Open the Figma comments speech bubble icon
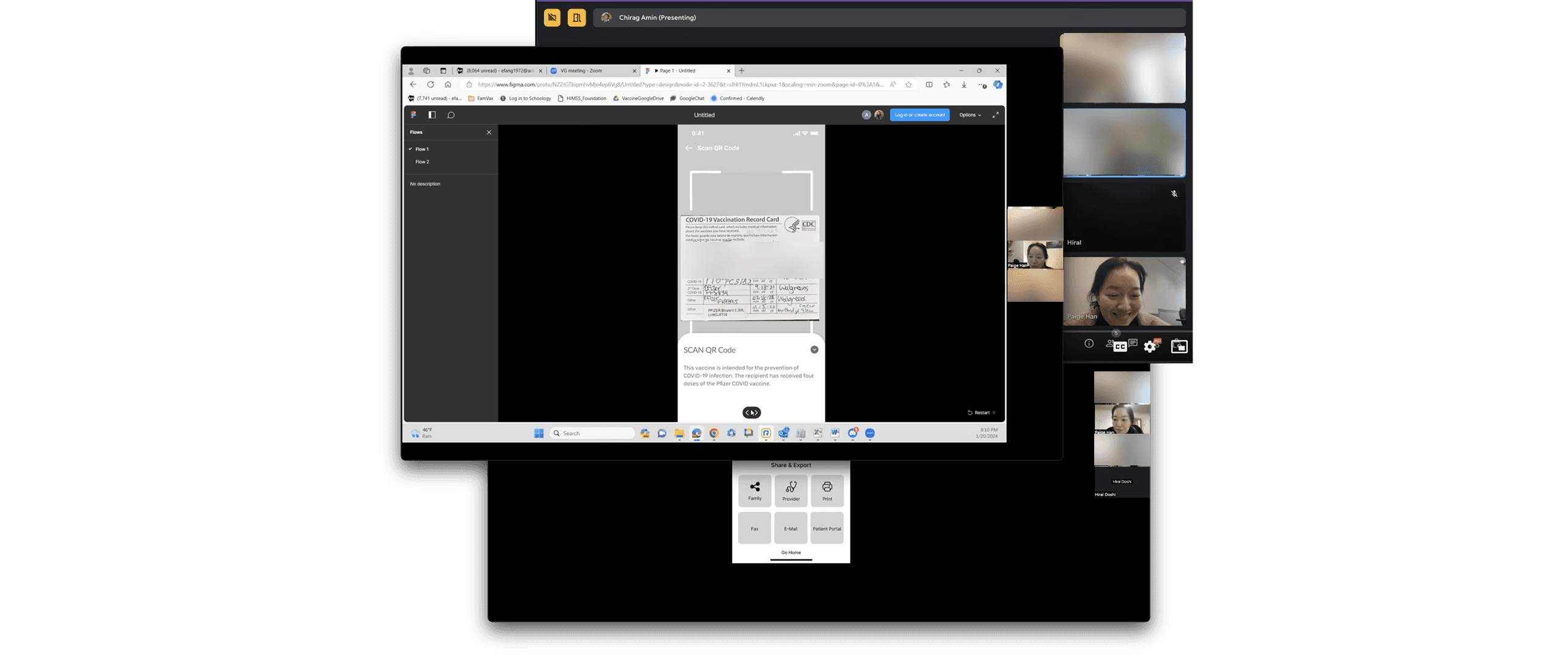Screen dimensions: 1568x656 pos(451,115)
